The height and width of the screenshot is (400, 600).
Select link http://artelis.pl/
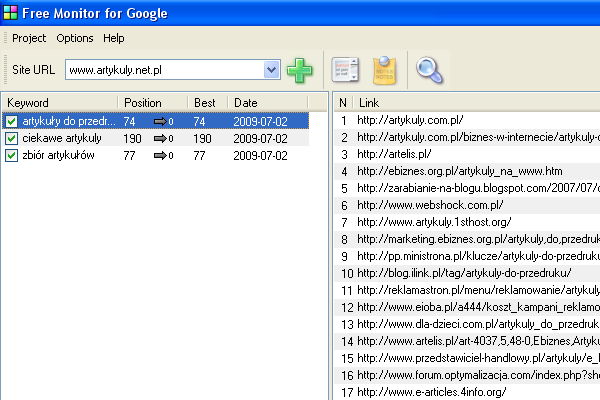pyautogui.click(x=394, y=154)
